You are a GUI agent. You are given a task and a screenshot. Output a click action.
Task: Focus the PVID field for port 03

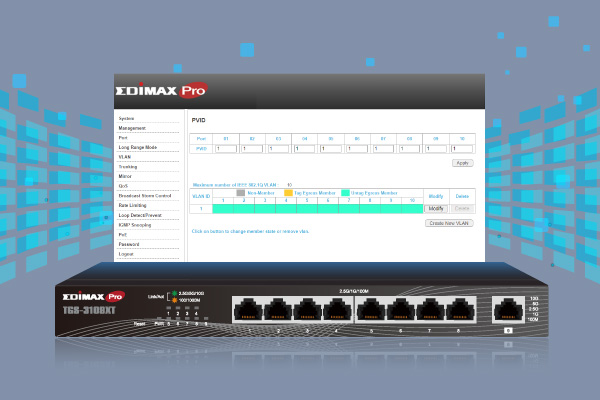(x=278, y=149)
